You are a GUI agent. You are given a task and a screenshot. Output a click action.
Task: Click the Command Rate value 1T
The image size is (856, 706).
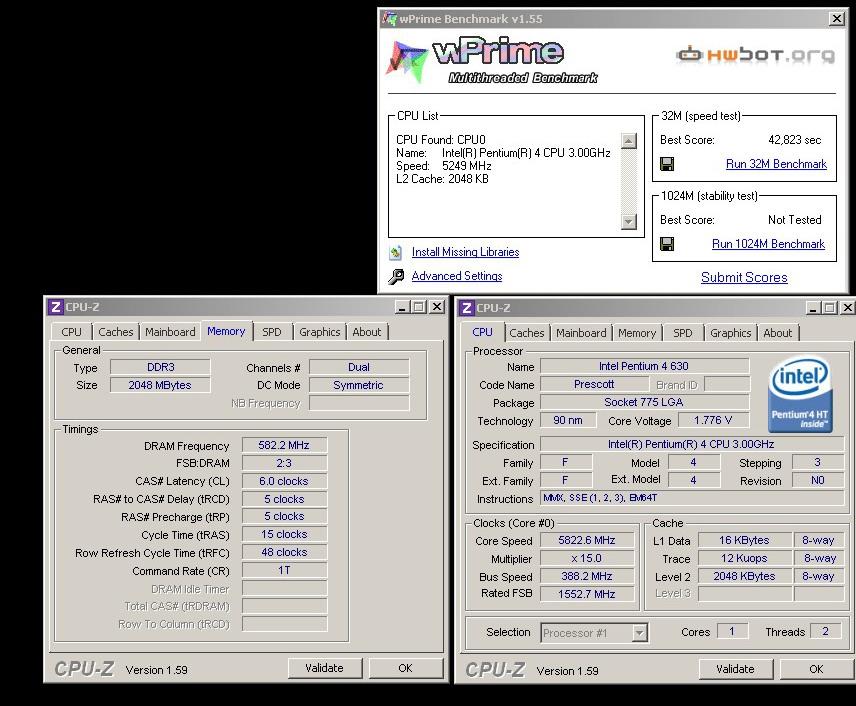(x=284, y=570)
